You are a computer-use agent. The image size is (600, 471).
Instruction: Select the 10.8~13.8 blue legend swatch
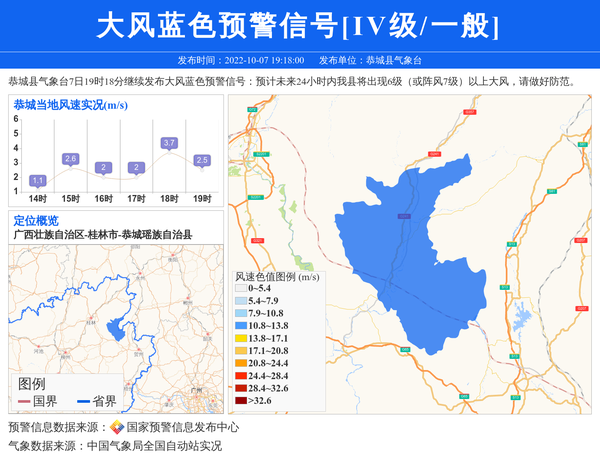(241, 326)
